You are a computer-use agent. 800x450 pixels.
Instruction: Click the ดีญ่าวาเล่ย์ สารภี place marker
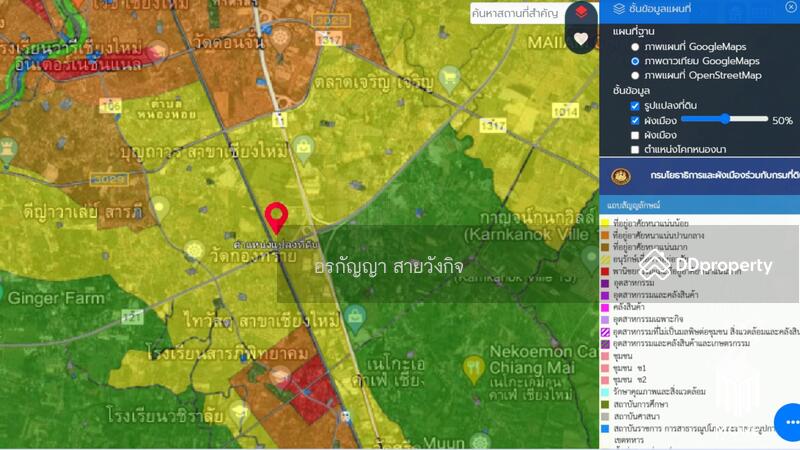coord(159,209)
